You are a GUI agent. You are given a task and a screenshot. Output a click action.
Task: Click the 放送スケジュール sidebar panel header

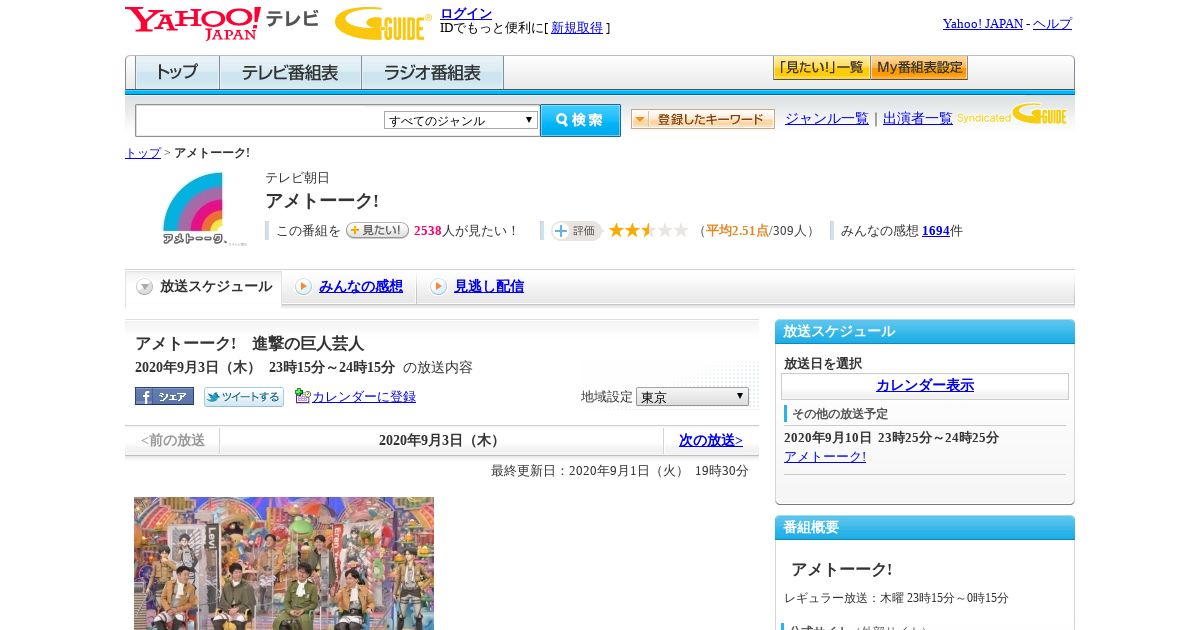pos(925,331)
